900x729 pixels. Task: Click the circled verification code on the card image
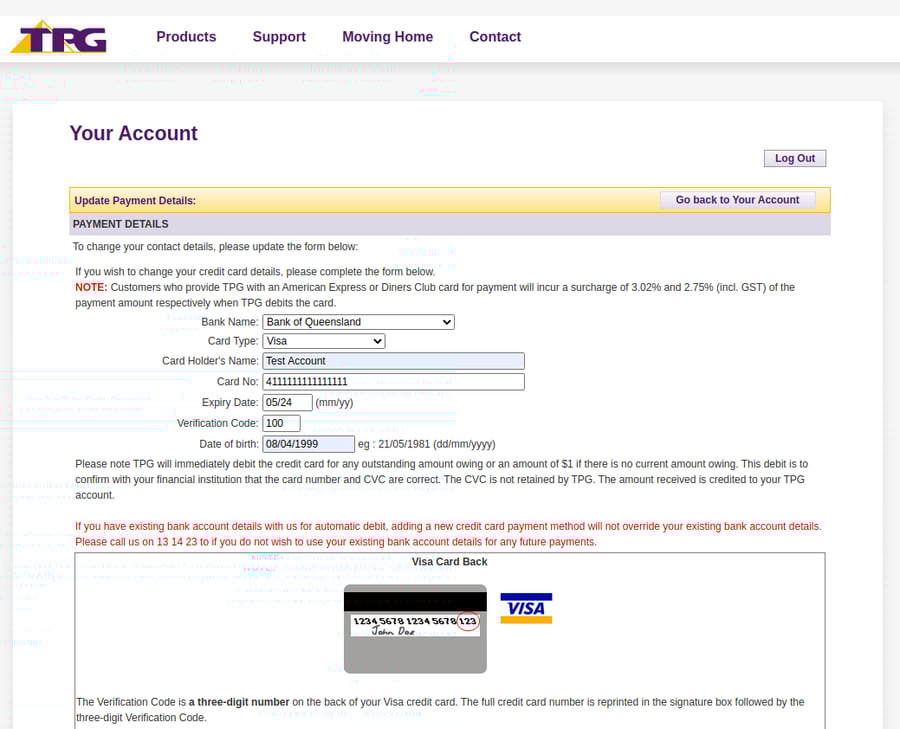(x=466, y=622)
